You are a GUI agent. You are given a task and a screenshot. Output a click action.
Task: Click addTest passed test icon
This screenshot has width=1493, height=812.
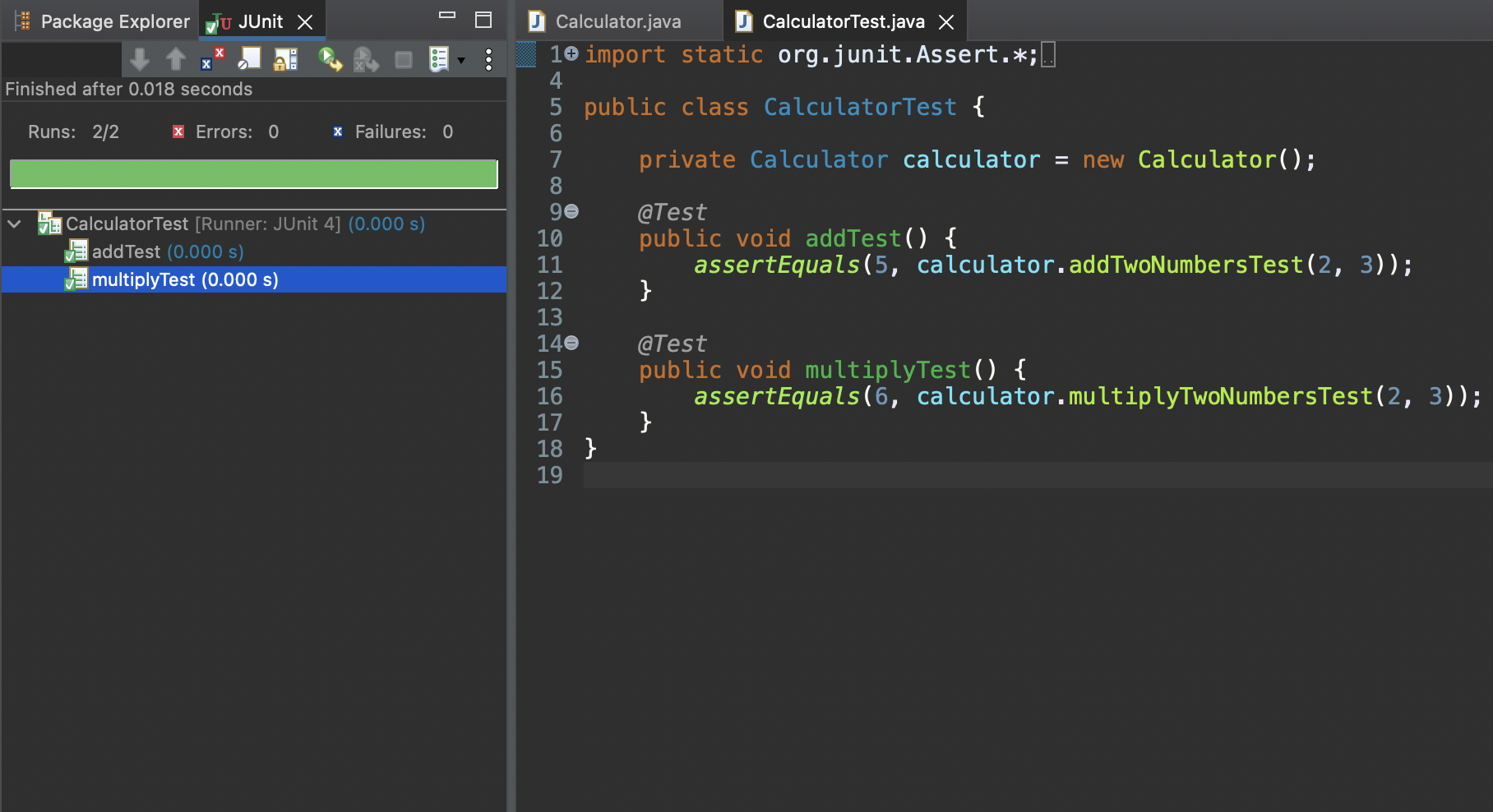click(76, 251)
